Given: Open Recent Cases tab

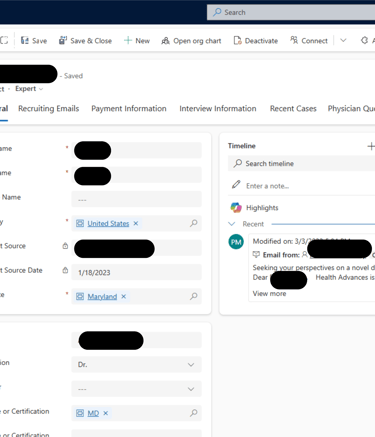Looking at the screenshot, I should (293, 109).
